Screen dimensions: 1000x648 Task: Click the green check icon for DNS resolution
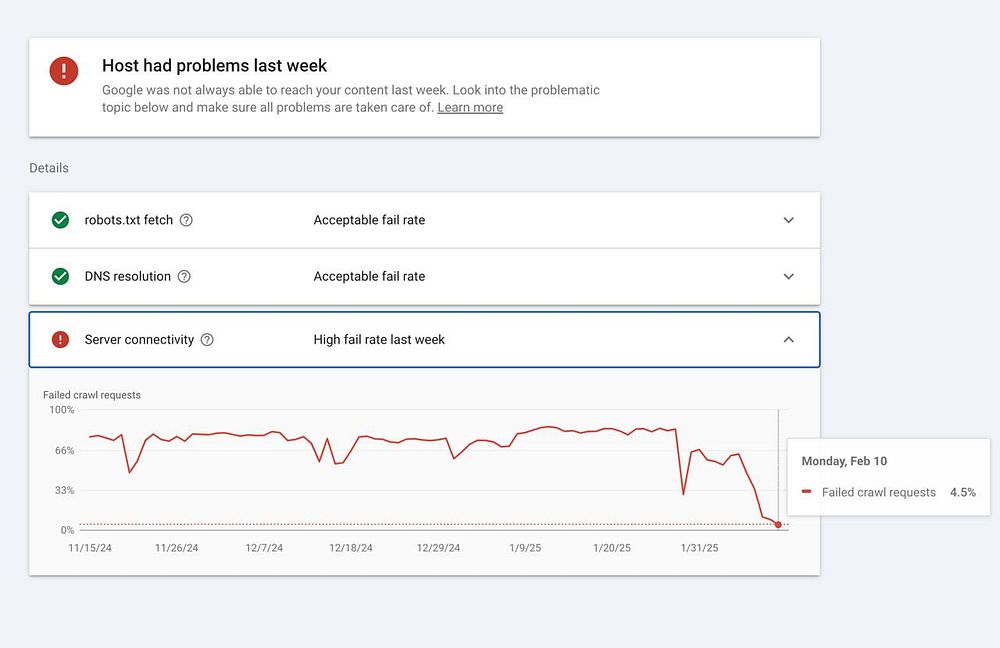[60, 276]
